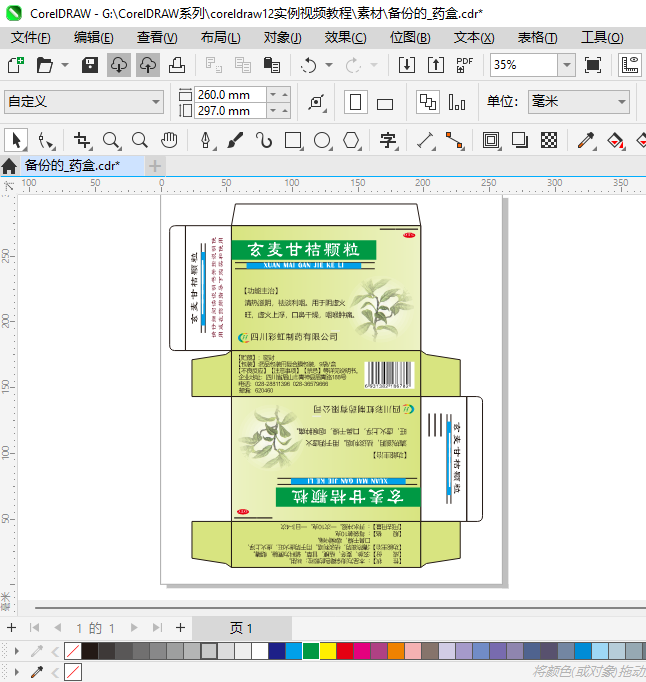Expand the undo history dropdown

coord(329,65)
